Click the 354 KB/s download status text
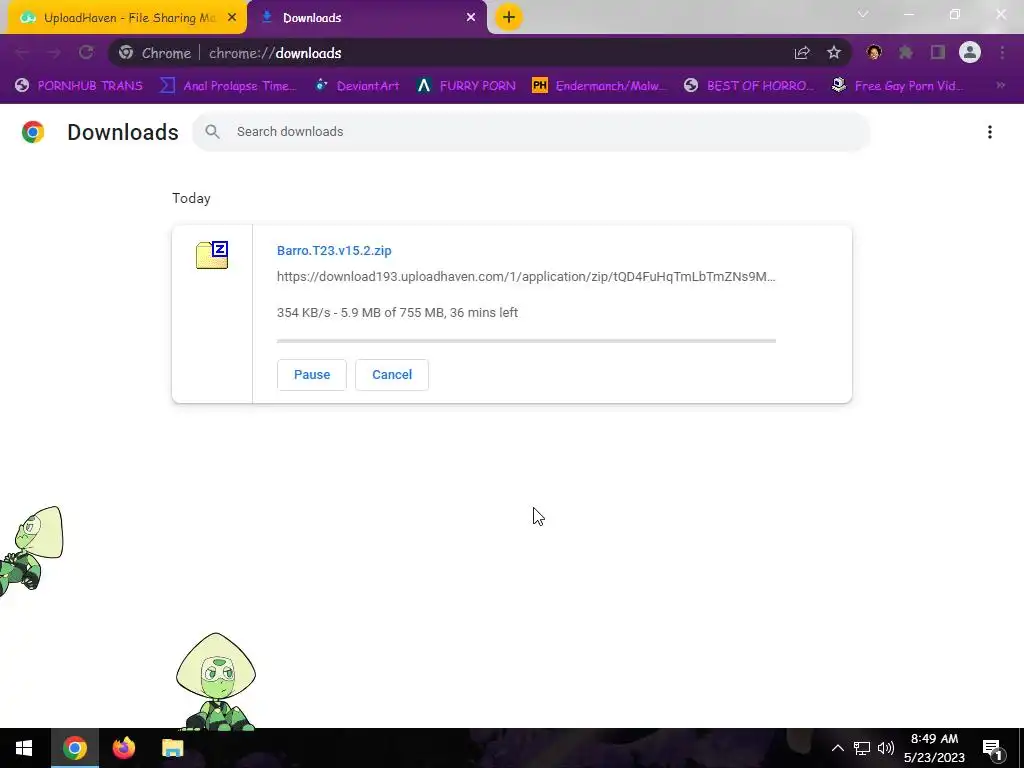This screenshot has height=768, width=1024. coord(397,313)
